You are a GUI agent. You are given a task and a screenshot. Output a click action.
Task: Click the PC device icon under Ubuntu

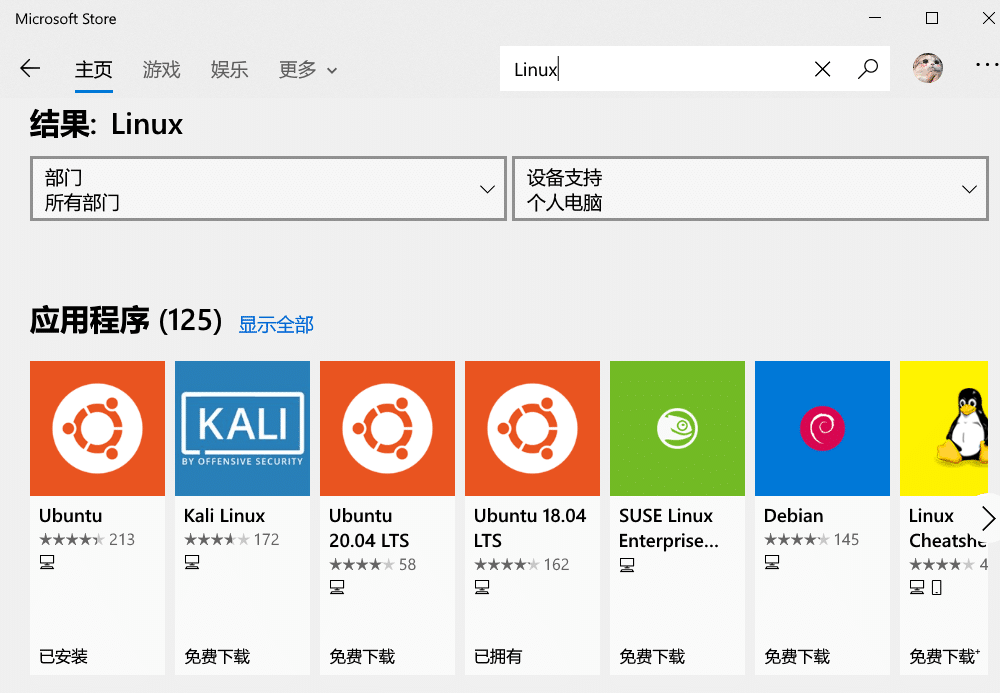[x=47, y=562]
